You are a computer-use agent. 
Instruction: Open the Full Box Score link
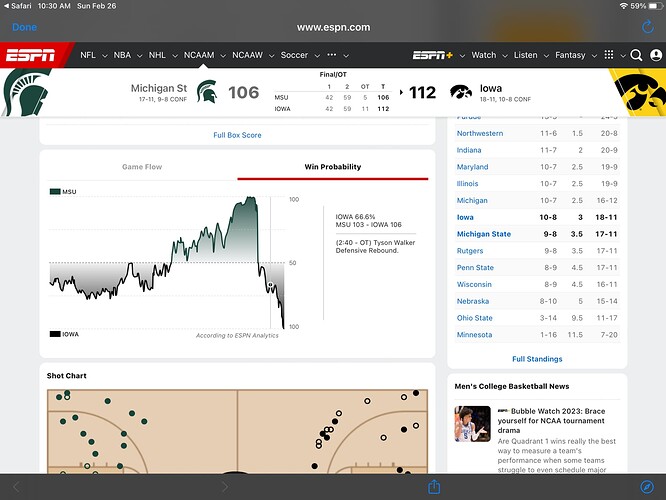237,135
